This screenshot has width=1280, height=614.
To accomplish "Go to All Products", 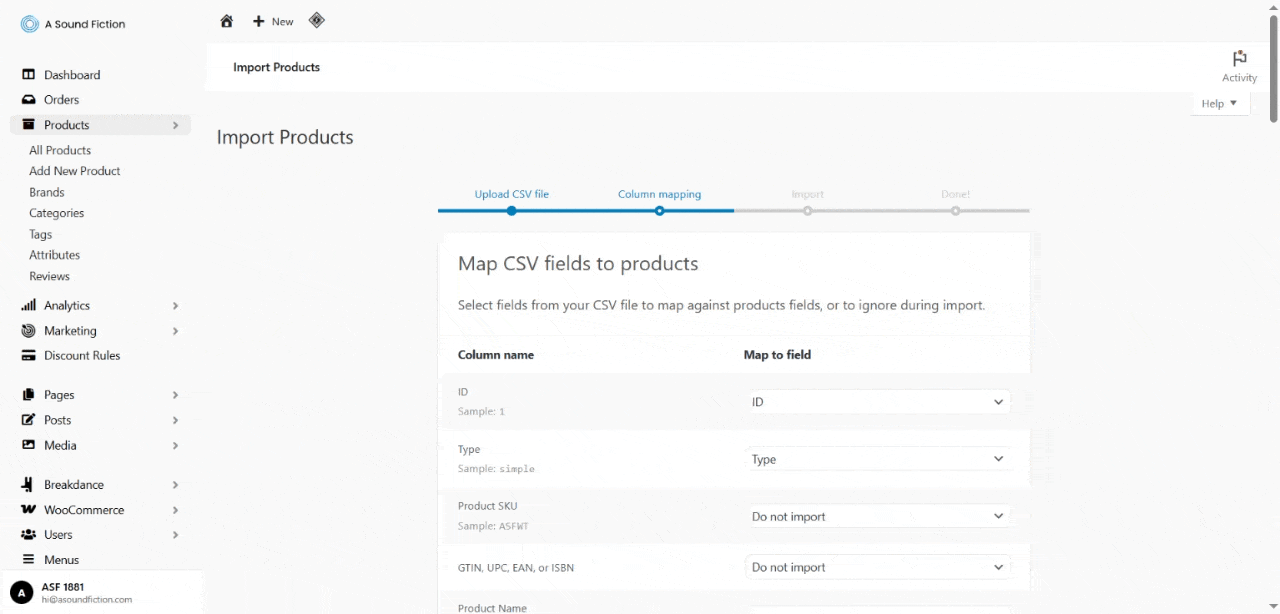I will (x=59, y=150).
